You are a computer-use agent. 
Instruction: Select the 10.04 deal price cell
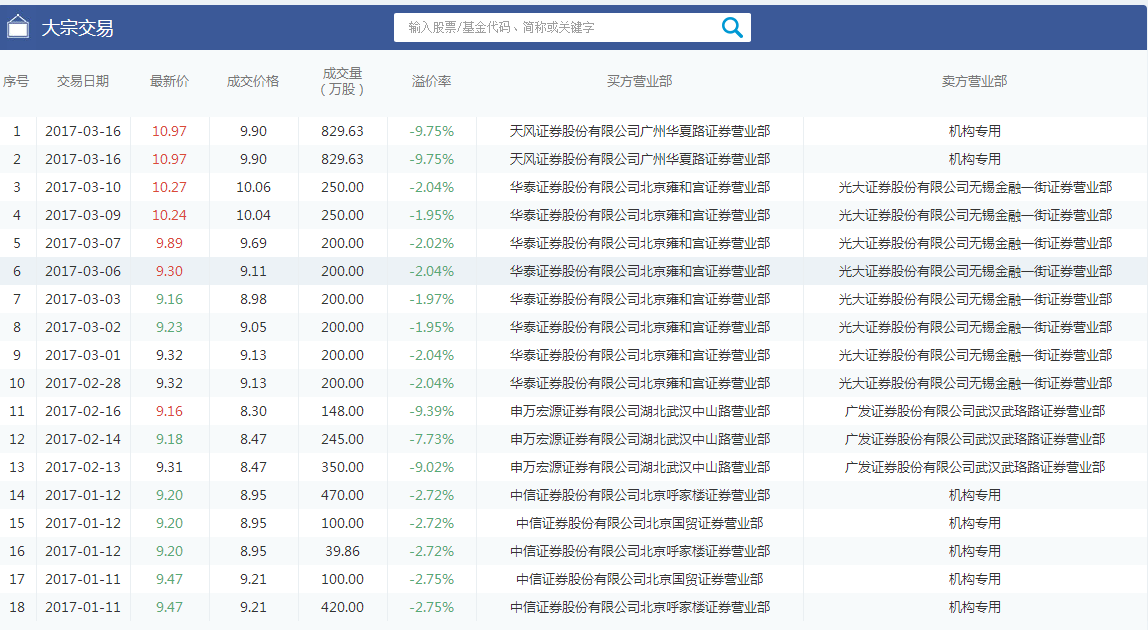(253, 215)
